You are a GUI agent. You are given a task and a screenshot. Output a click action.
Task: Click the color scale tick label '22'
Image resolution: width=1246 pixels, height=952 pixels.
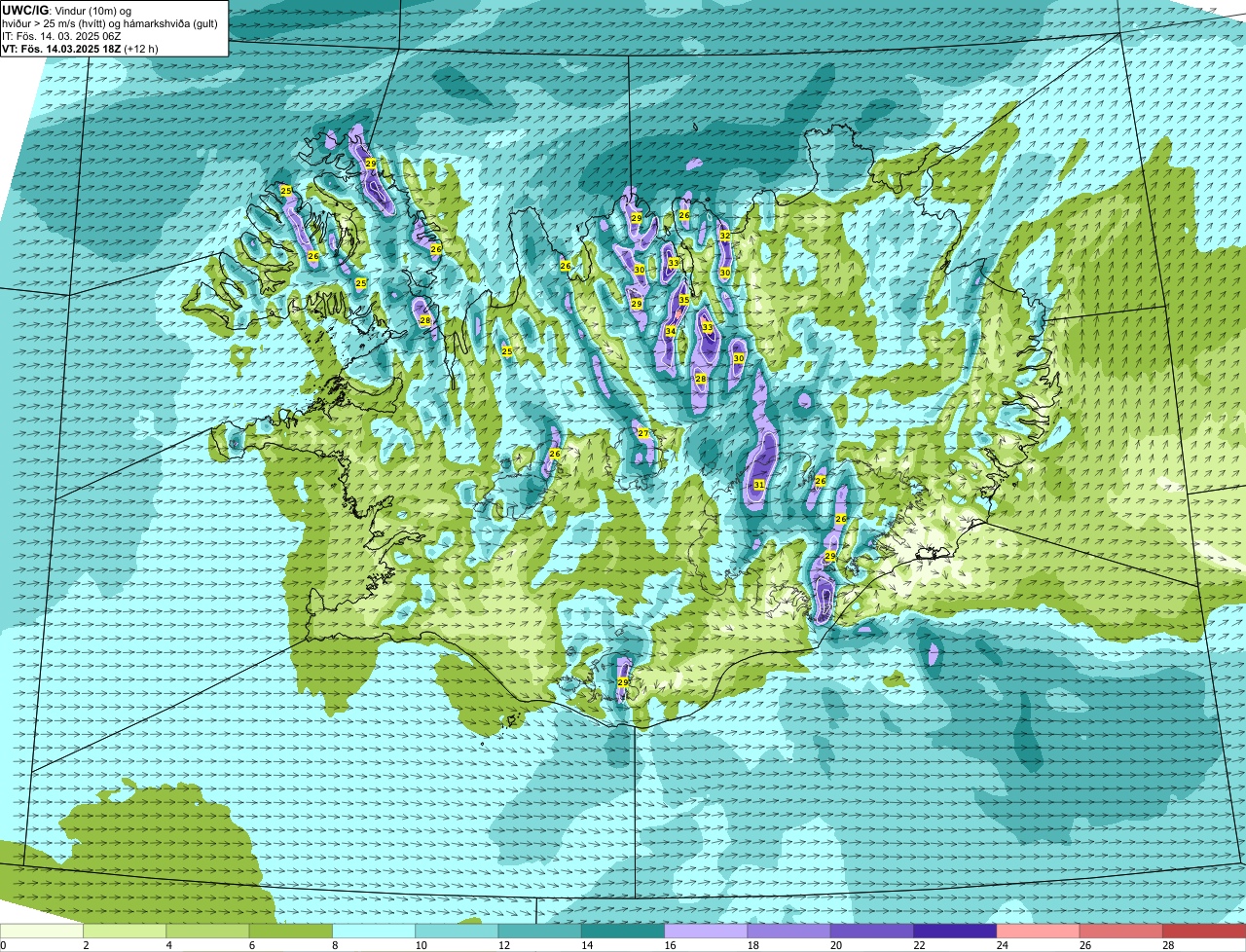(x=919, y=945)
